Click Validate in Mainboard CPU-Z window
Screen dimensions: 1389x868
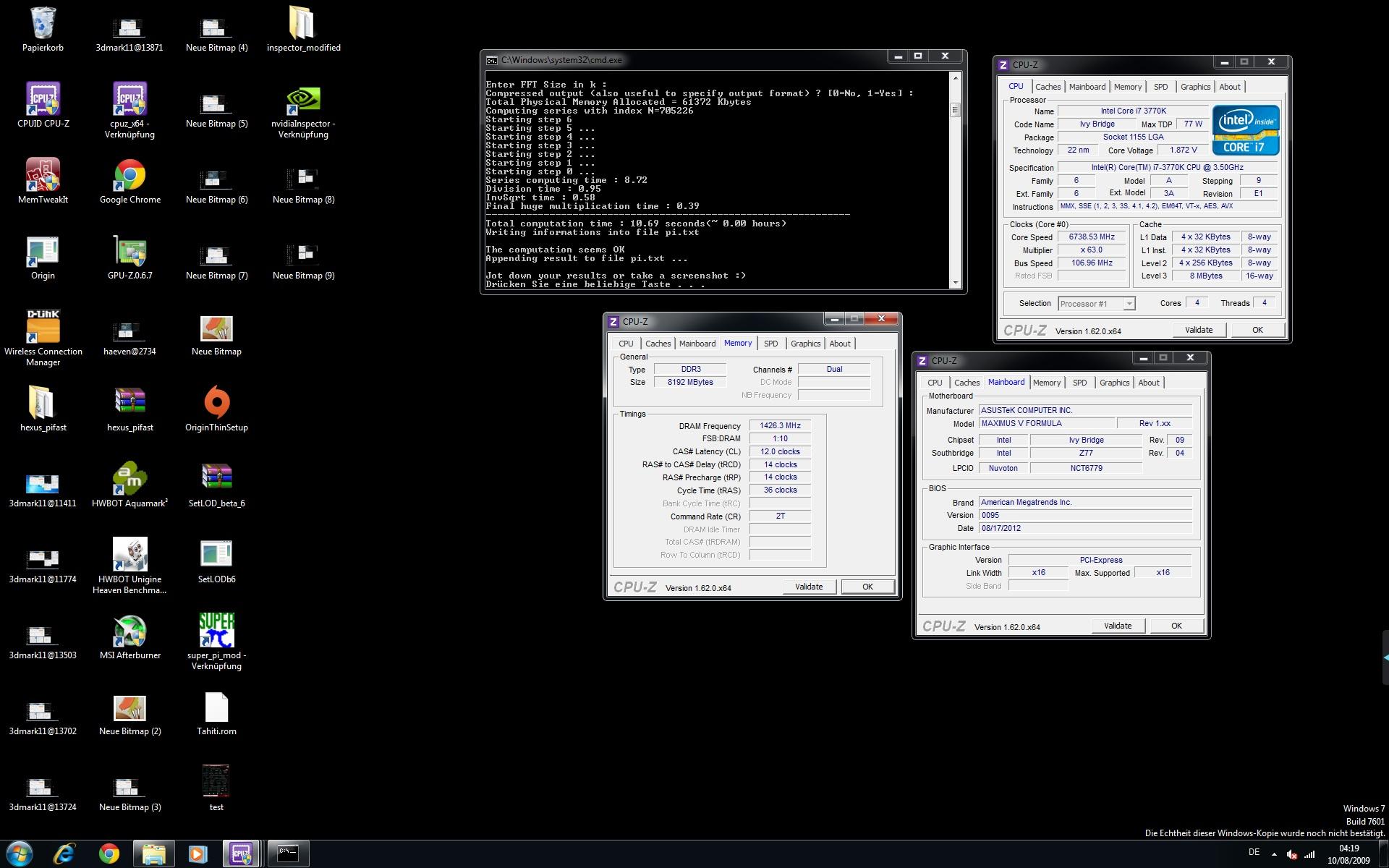(1118, 626)
